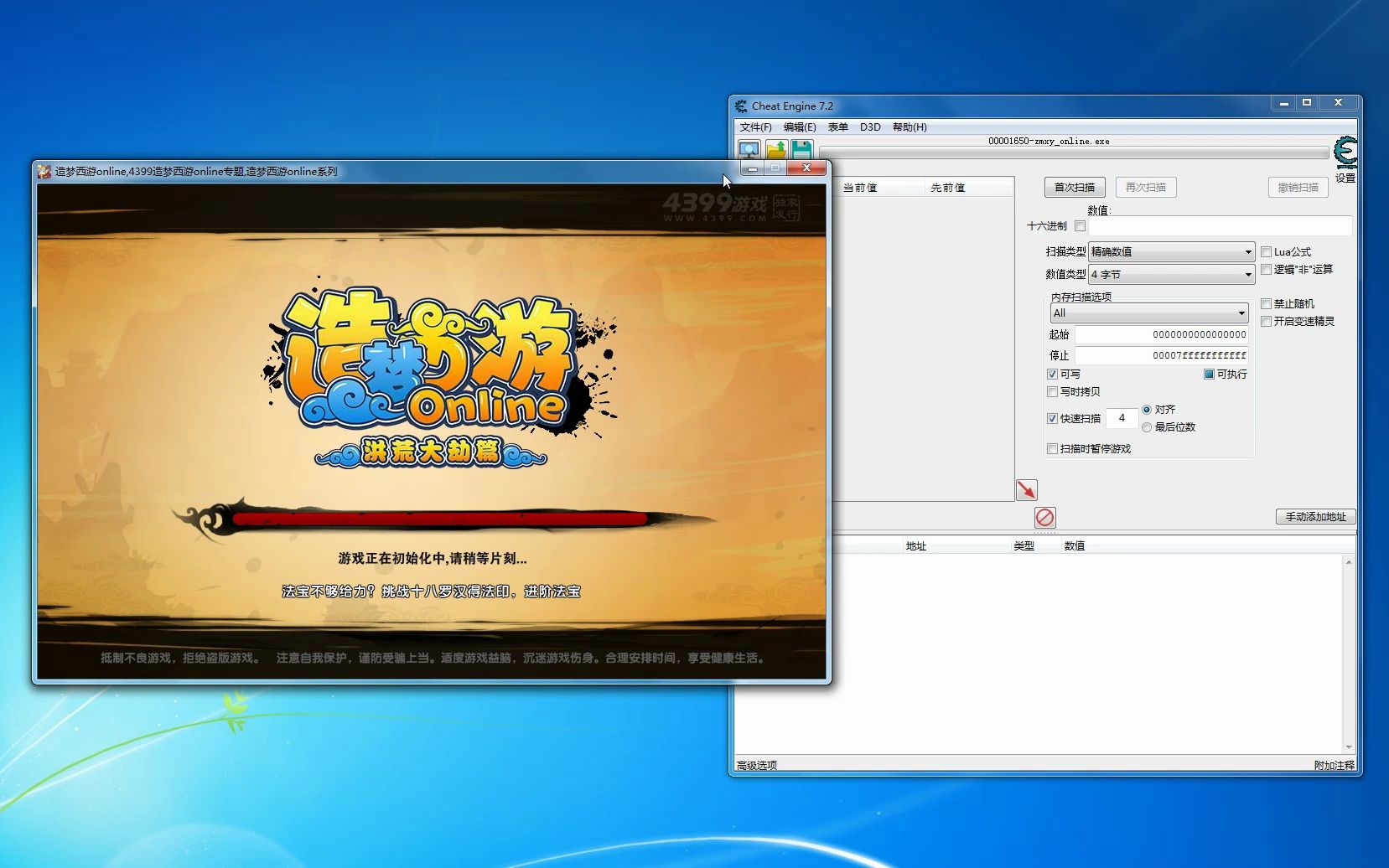
Task: Click the open folder icon in Cheat Engine
Action: coord(776,150)
